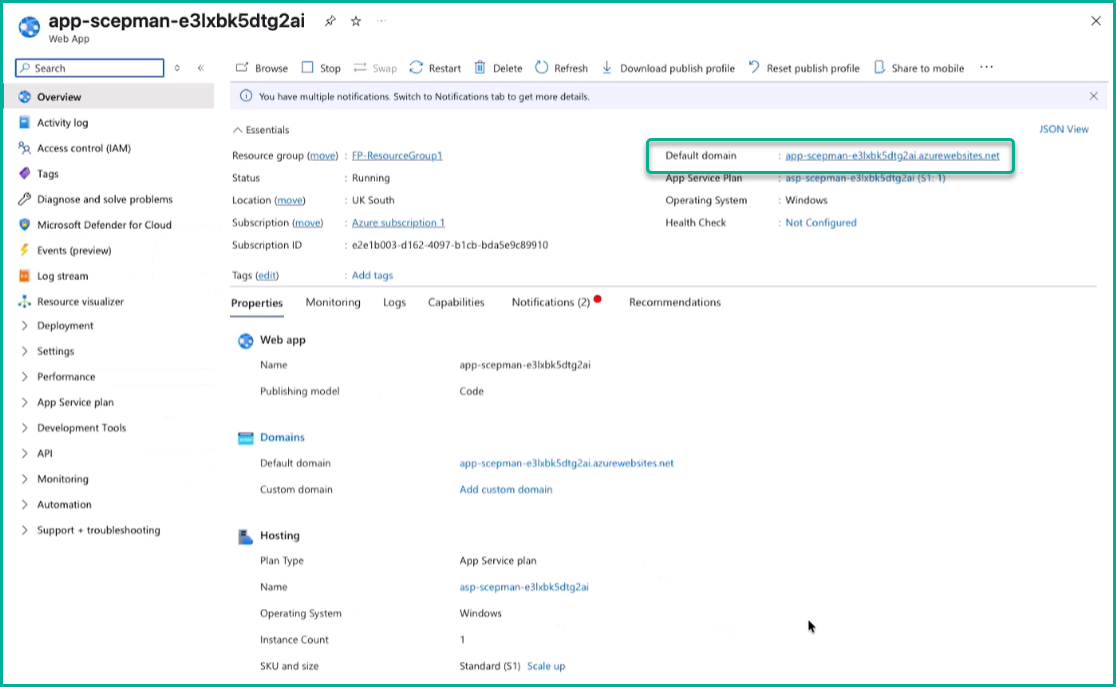Switch to the Monitoring tab

(333, 302)
